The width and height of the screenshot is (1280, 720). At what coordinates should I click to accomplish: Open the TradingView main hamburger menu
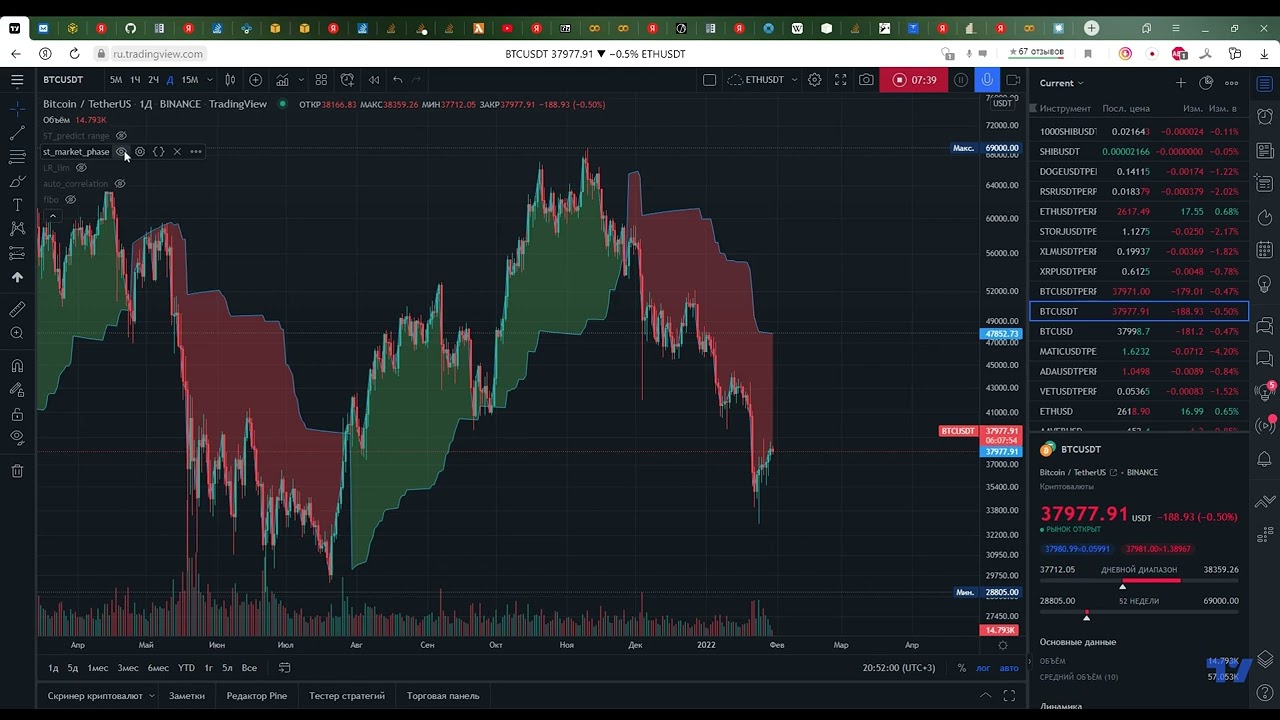(x=17, y=80)
